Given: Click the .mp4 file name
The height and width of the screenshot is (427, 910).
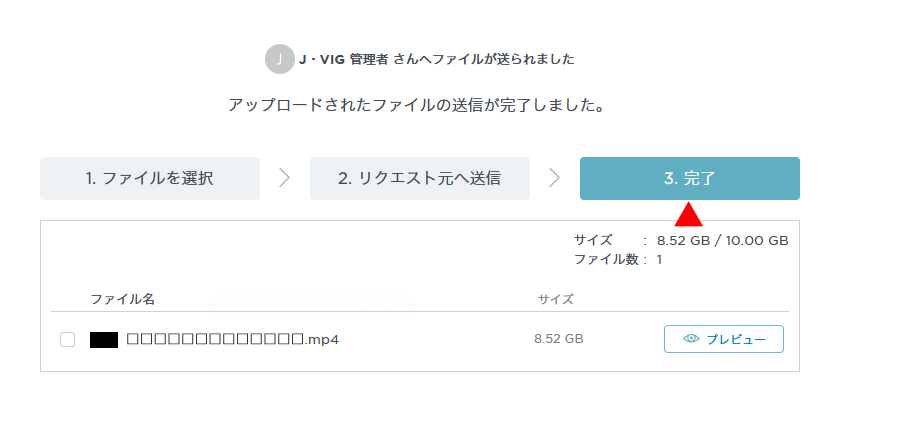Looking at the screenshot, I should (x=232, y=339).
